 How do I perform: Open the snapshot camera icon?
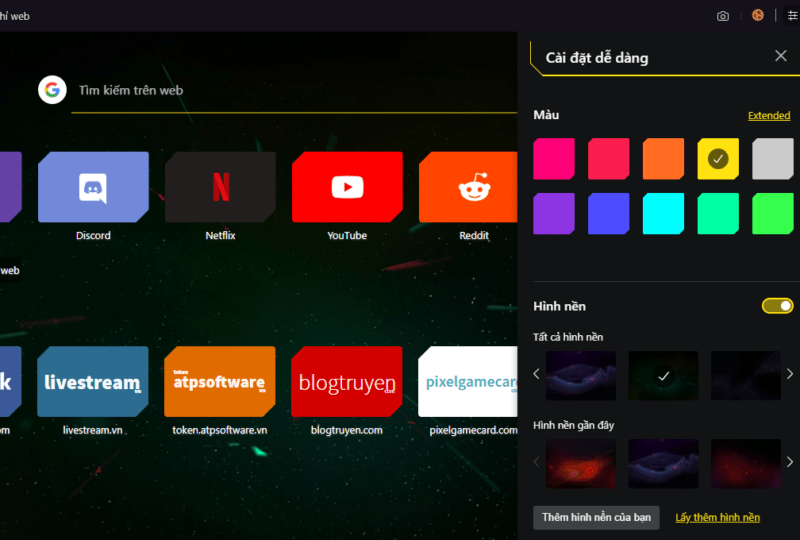722,16
